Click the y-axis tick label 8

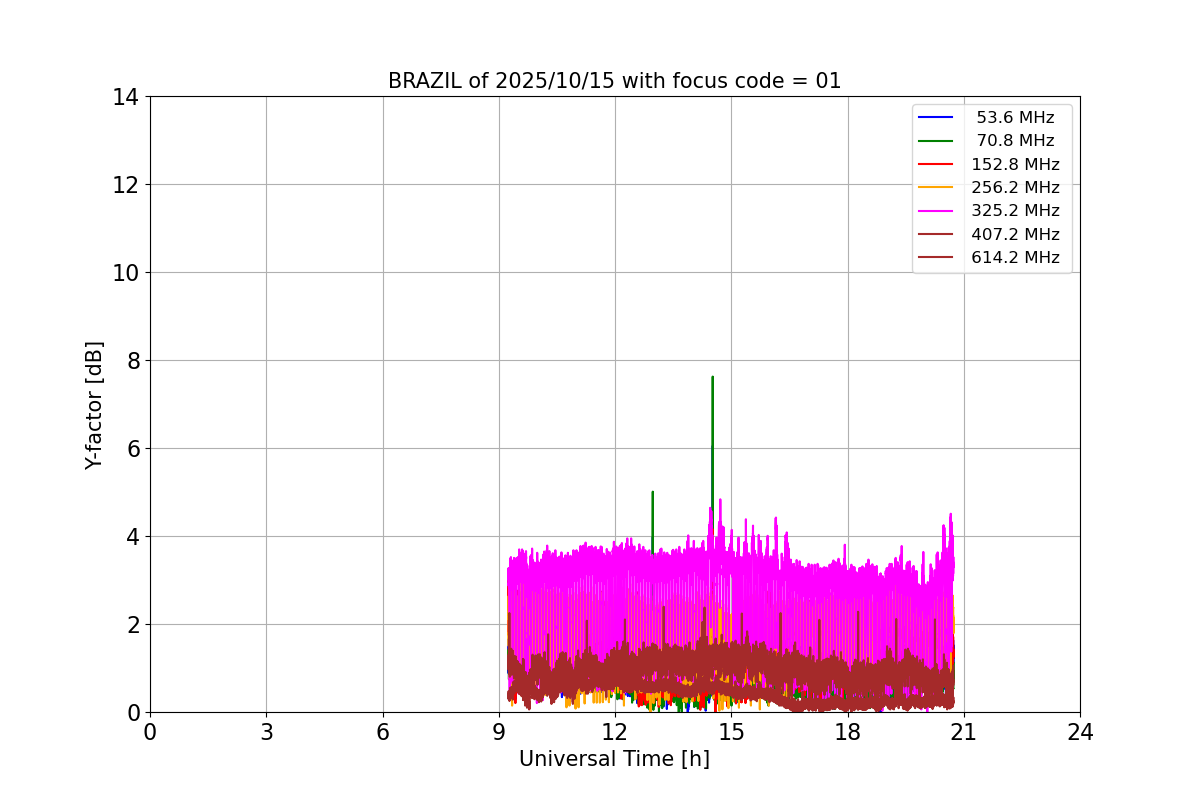132,361
